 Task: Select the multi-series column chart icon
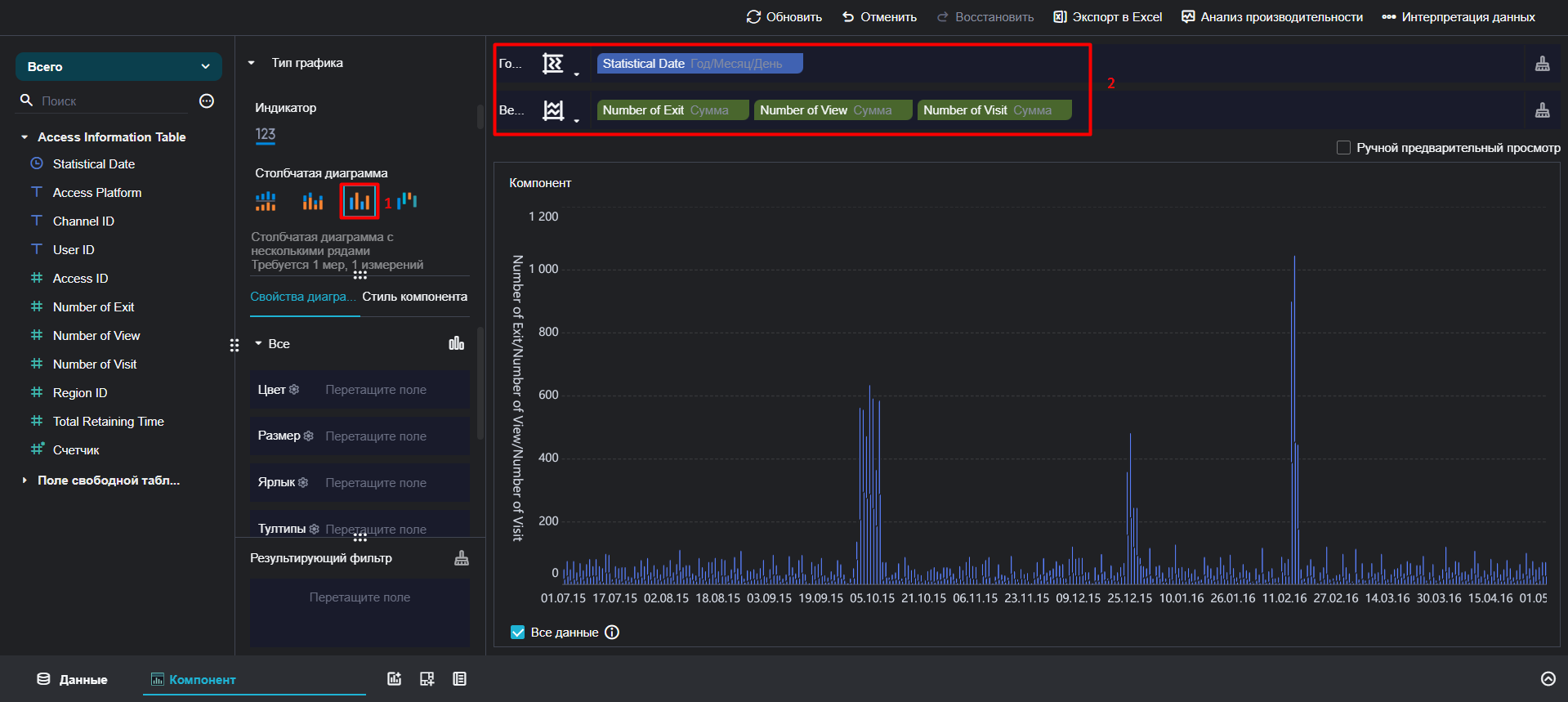pos(360,201)
